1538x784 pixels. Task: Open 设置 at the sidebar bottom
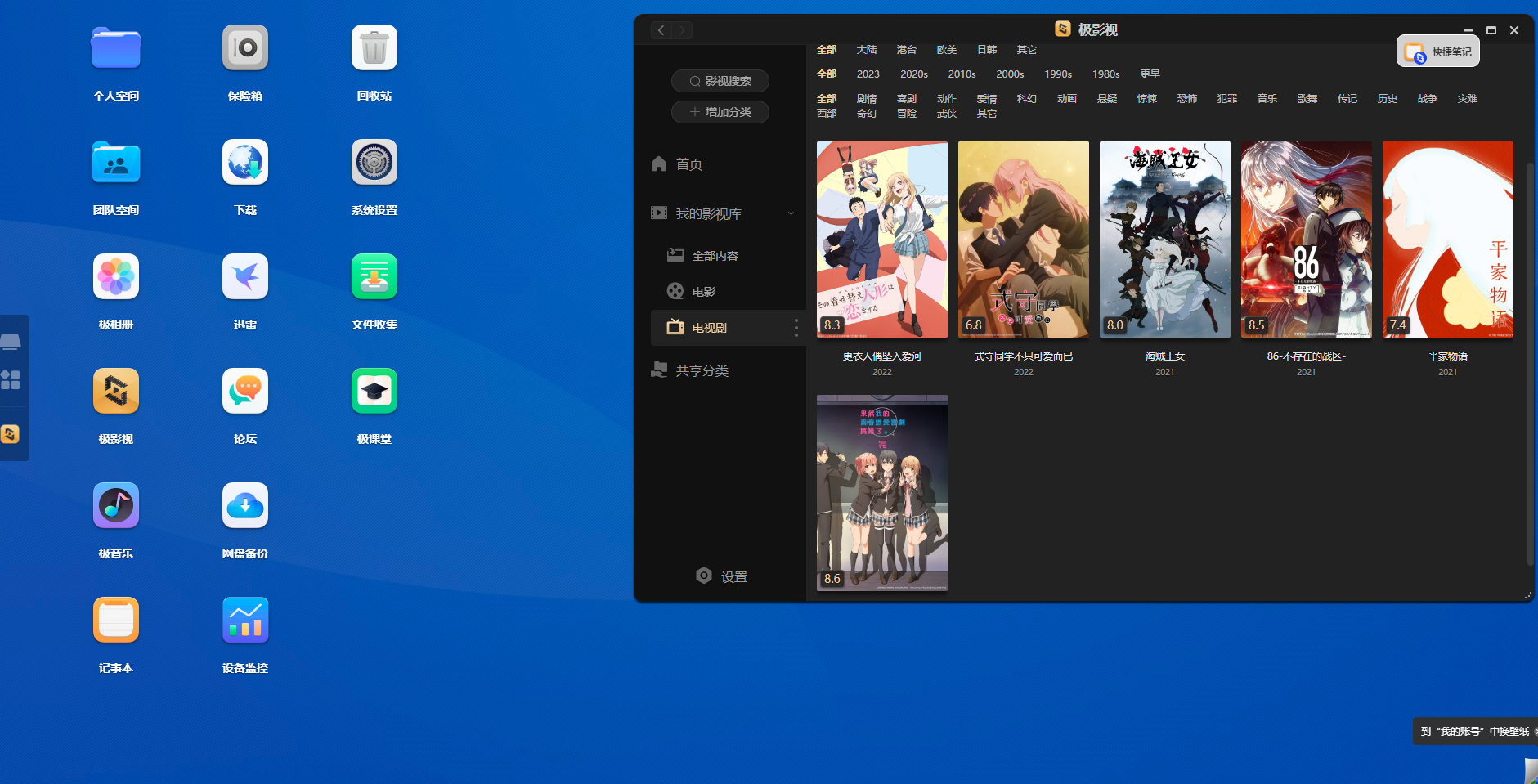[x=721, y=576]
